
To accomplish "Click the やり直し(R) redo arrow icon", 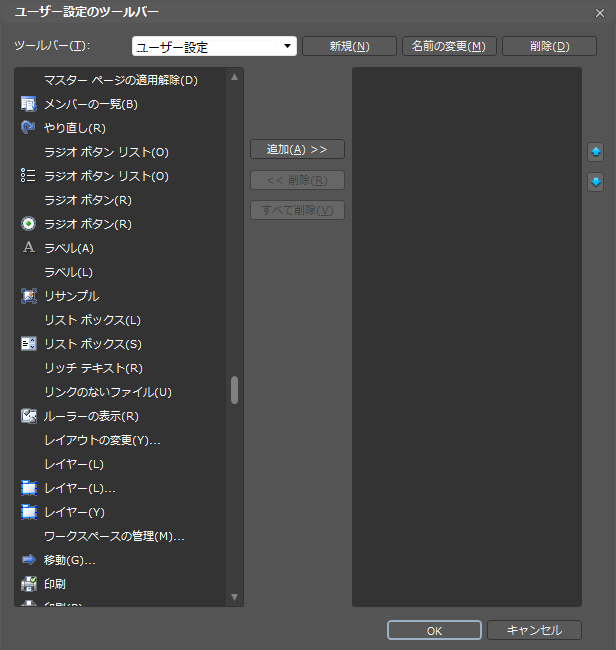I will click(x=29, y=128).
